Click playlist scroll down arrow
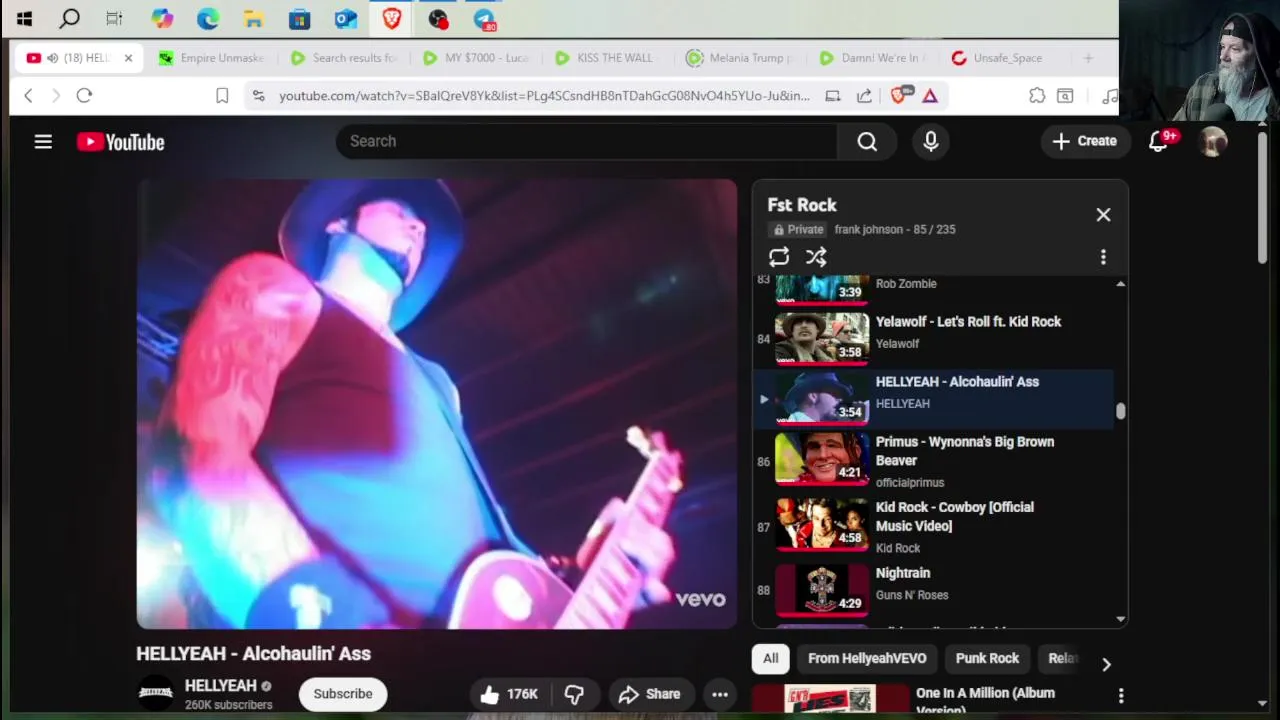This screenshot has width=1280, height=720. pos(1120,619)
